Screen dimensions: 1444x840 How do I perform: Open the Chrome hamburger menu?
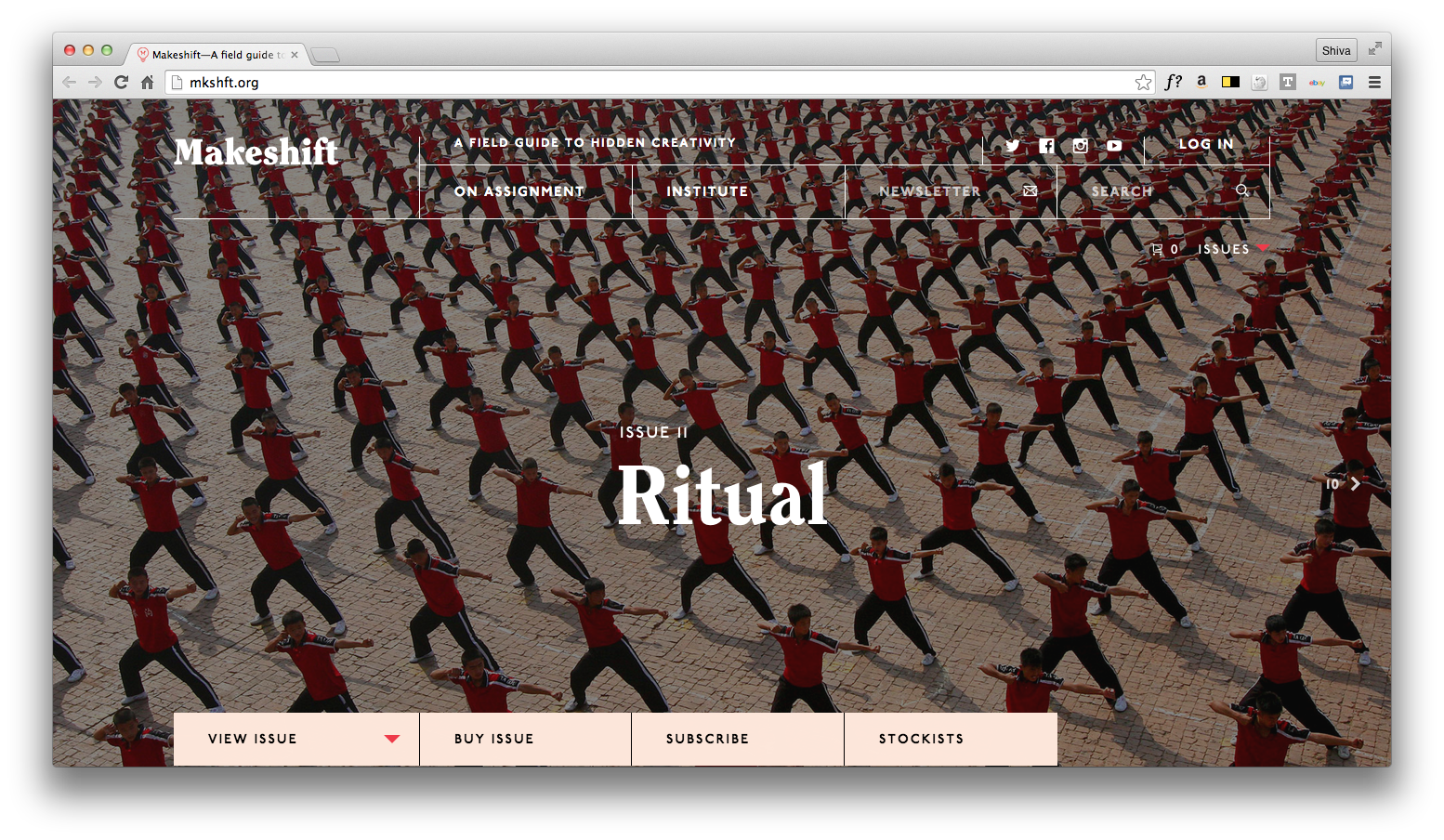tap(1374, 83)
